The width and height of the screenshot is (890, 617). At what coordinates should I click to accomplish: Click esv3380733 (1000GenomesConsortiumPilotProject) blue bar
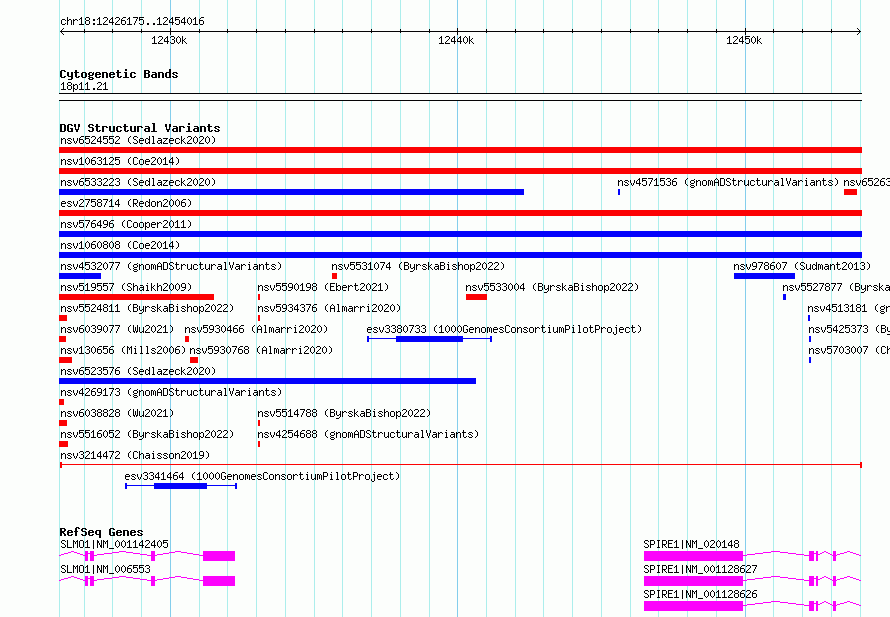[x=429, y=339]
